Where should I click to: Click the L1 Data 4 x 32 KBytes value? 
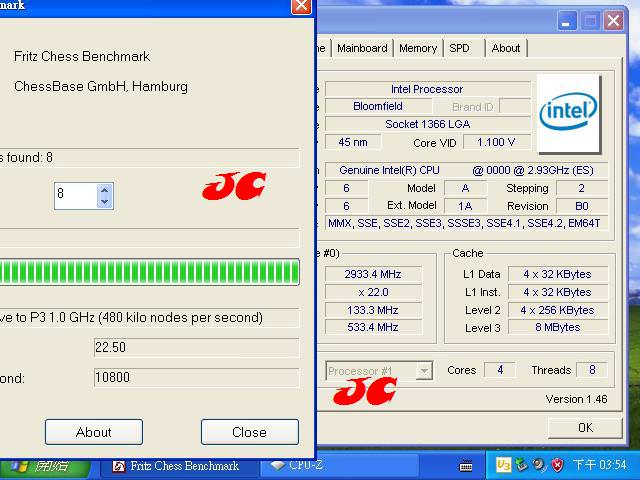[x=558, y=274]
